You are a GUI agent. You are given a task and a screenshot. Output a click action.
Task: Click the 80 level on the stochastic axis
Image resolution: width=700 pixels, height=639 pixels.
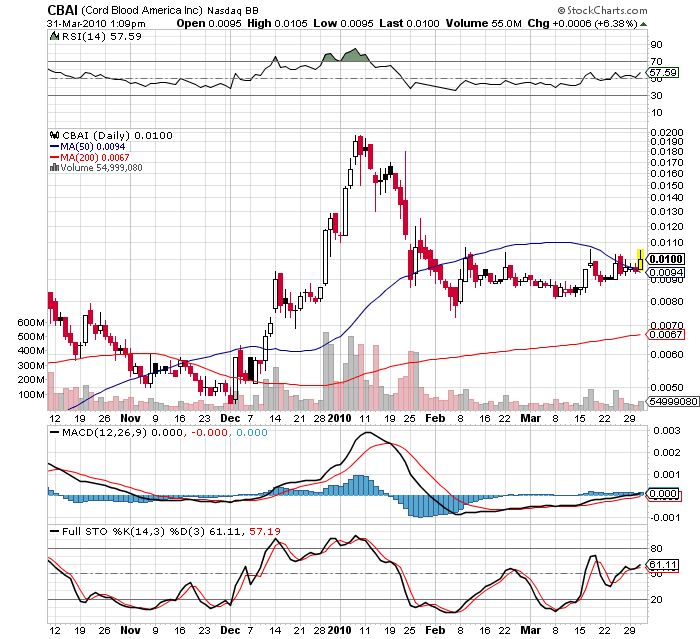[x=656, y=548]
